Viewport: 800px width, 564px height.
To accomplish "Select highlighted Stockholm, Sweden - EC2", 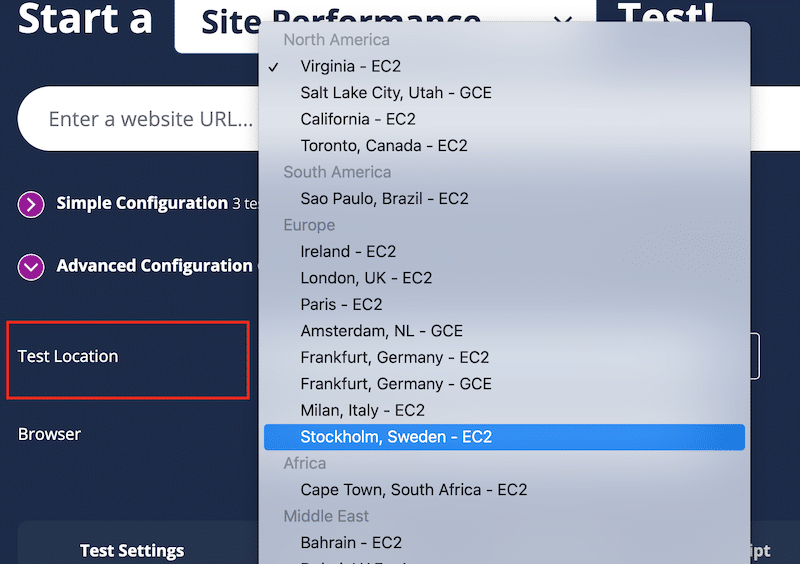I will pos(504,437).
